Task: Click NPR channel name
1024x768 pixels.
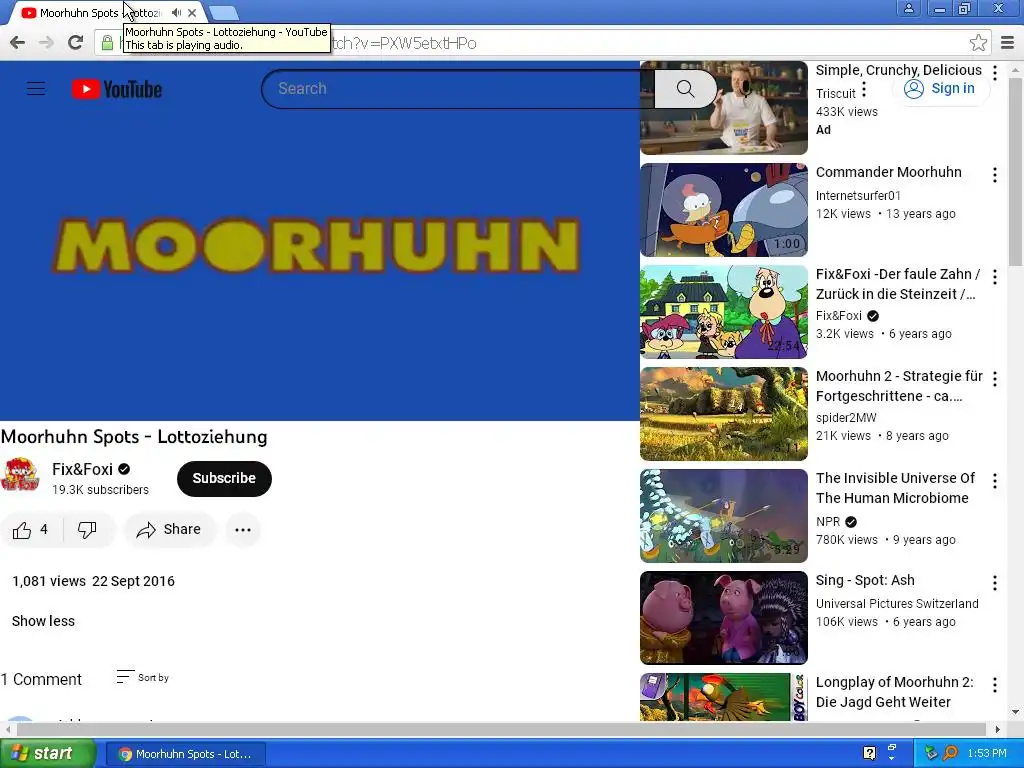Action: [827, 522]
